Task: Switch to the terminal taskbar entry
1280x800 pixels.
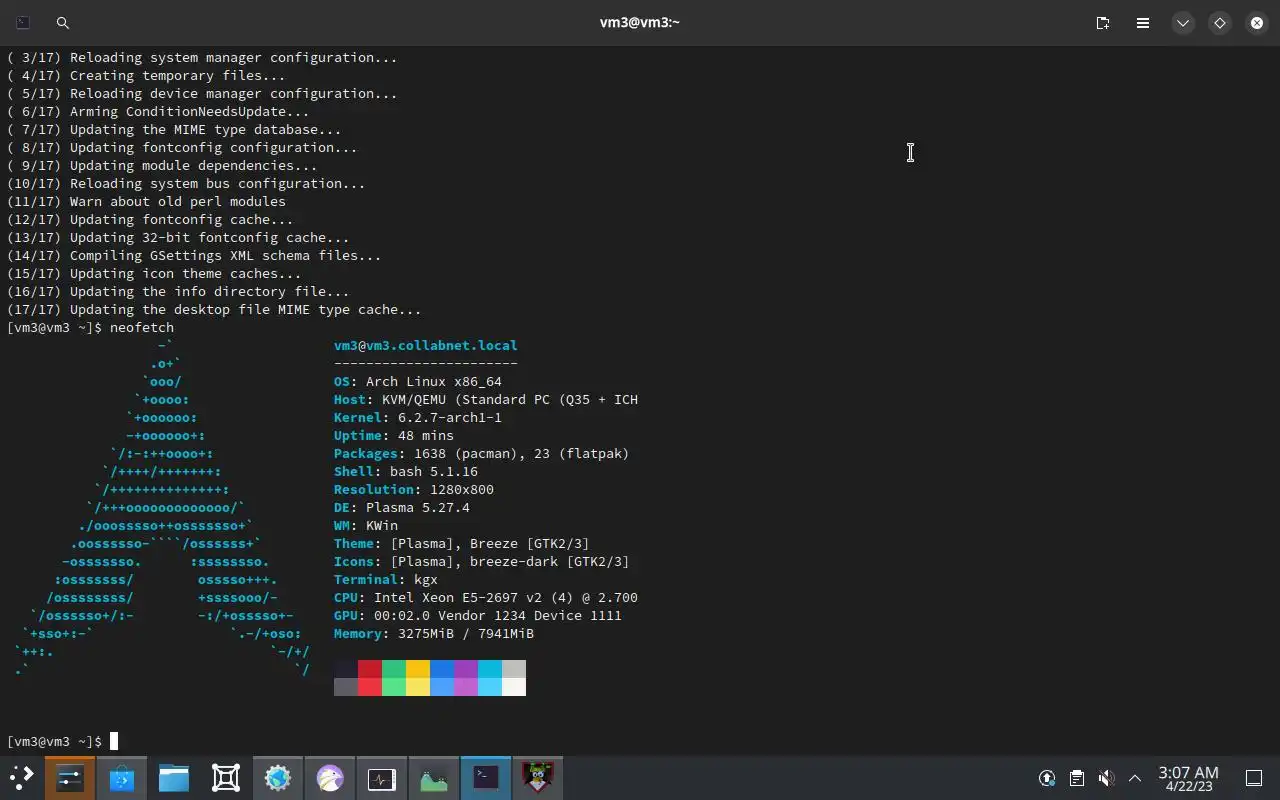Action: coord(486,778)
